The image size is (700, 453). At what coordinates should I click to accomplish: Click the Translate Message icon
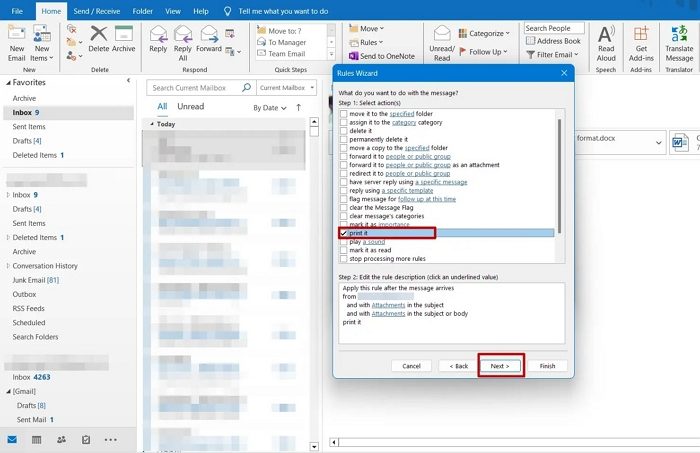(x=679, y=34)
